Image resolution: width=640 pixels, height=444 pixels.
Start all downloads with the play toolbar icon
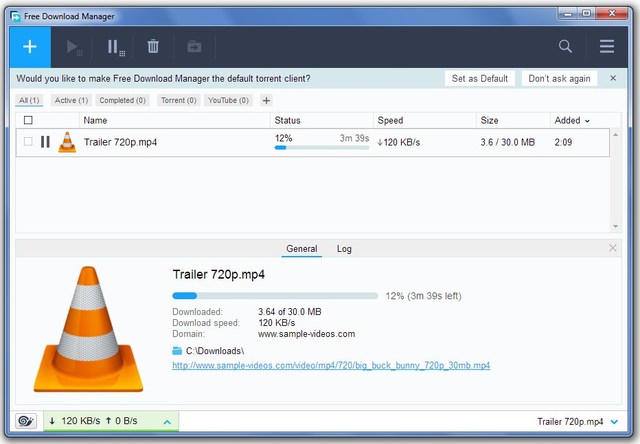point(74,47)
